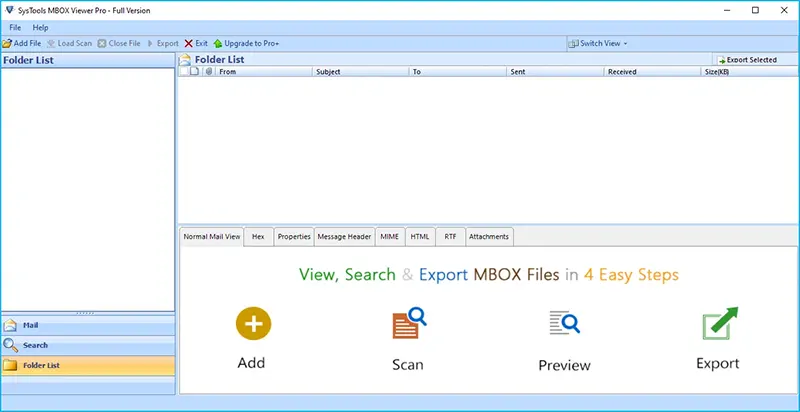Click the Scan document magnifier icon
800x412 pixels.
[409, 323]
